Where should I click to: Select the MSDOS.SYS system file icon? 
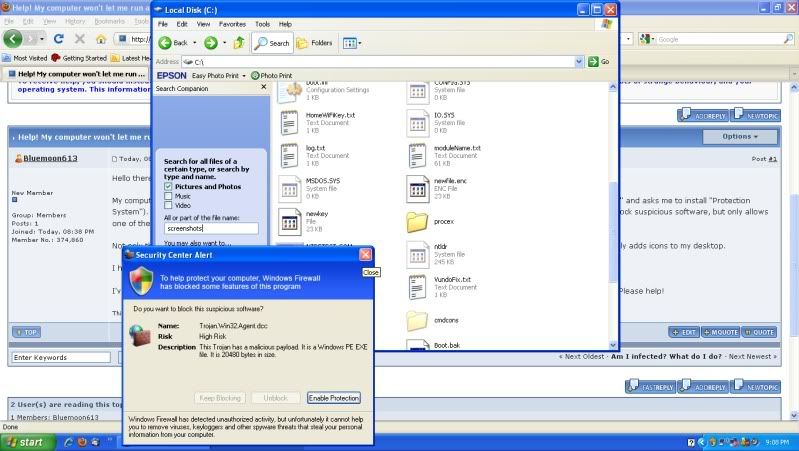click(289, 189)
